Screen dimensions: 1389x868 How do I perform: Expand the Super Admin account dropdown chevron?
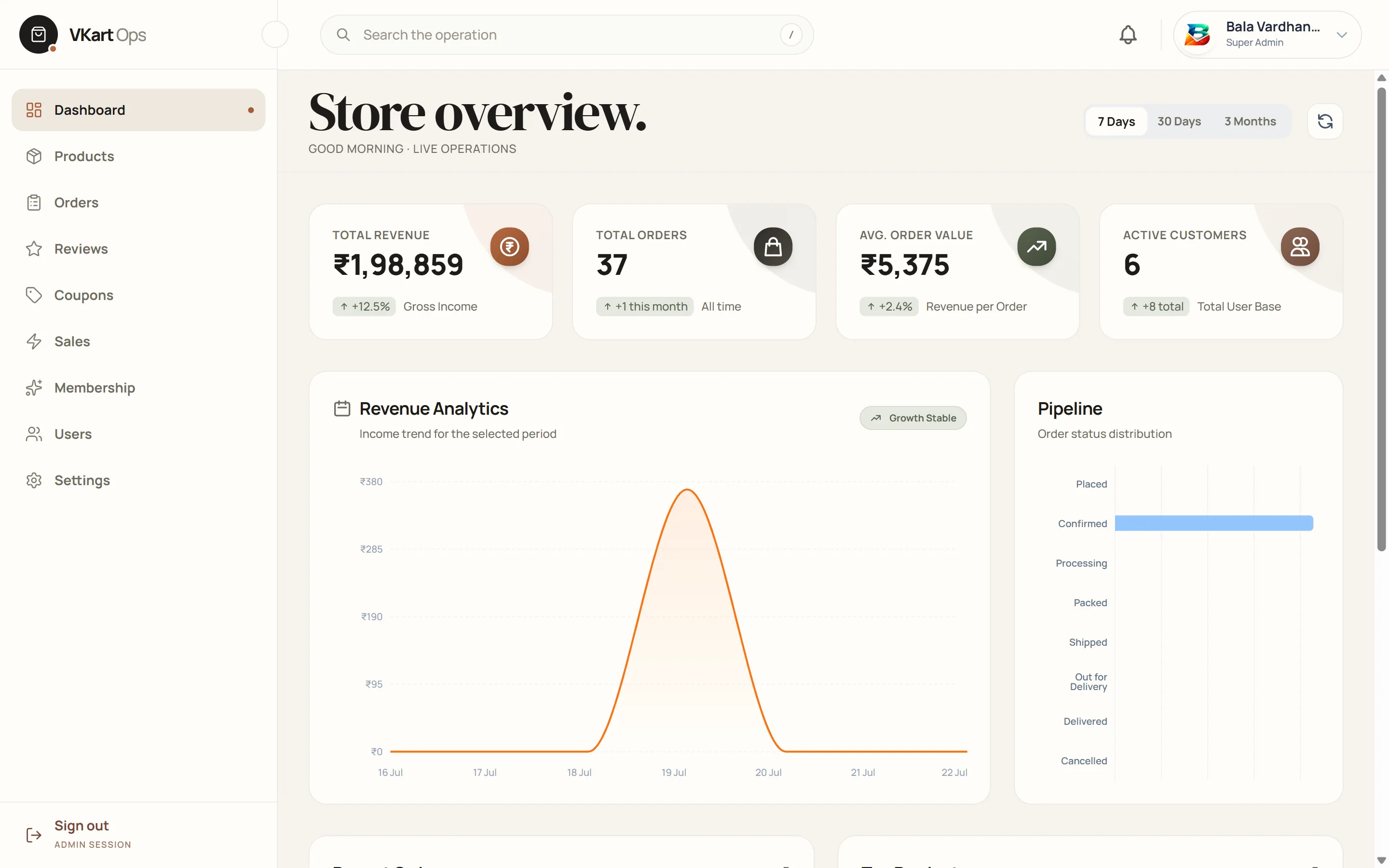coord(1341,34)
